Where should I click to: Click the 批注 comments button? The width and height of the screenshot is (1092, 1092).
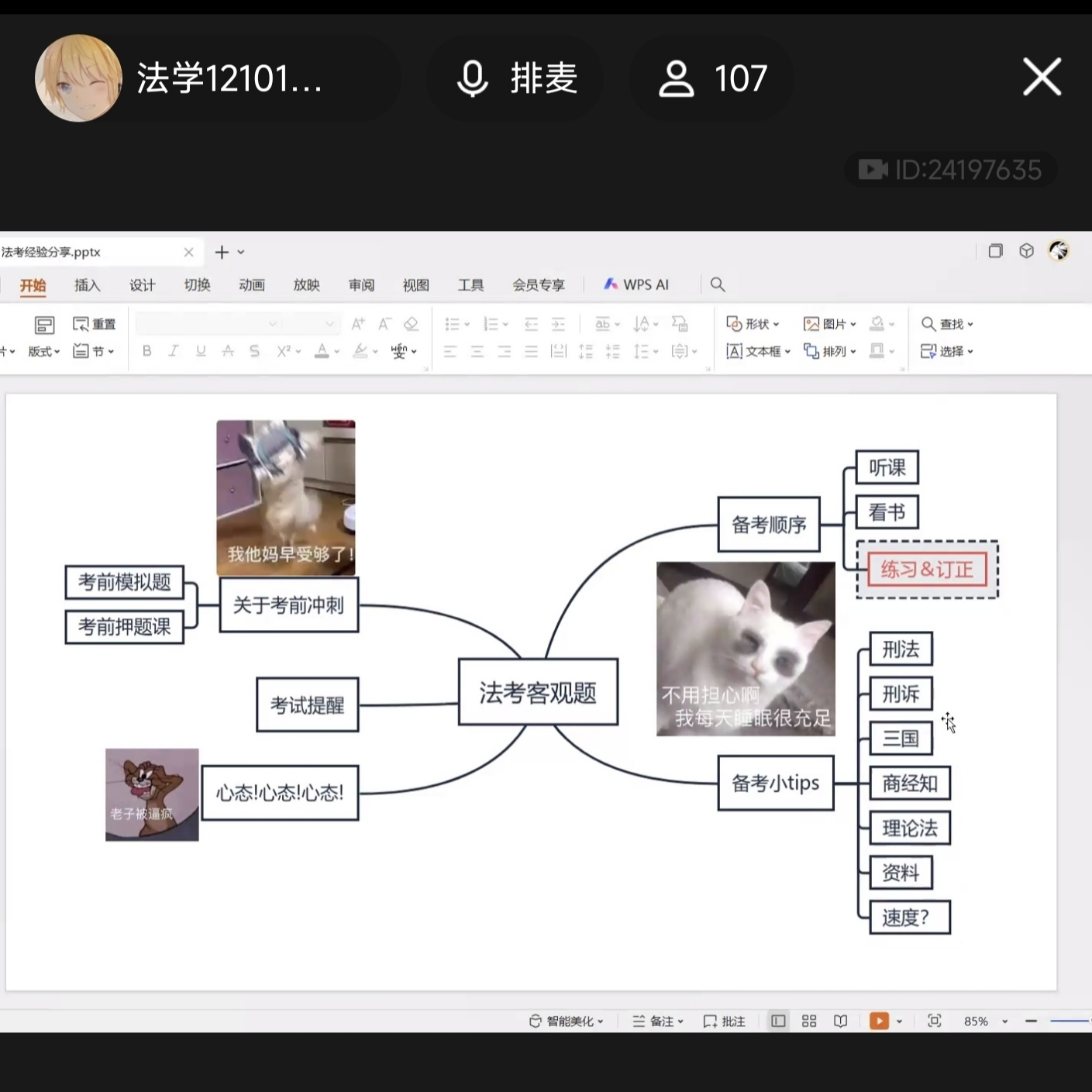(724, 1021)
